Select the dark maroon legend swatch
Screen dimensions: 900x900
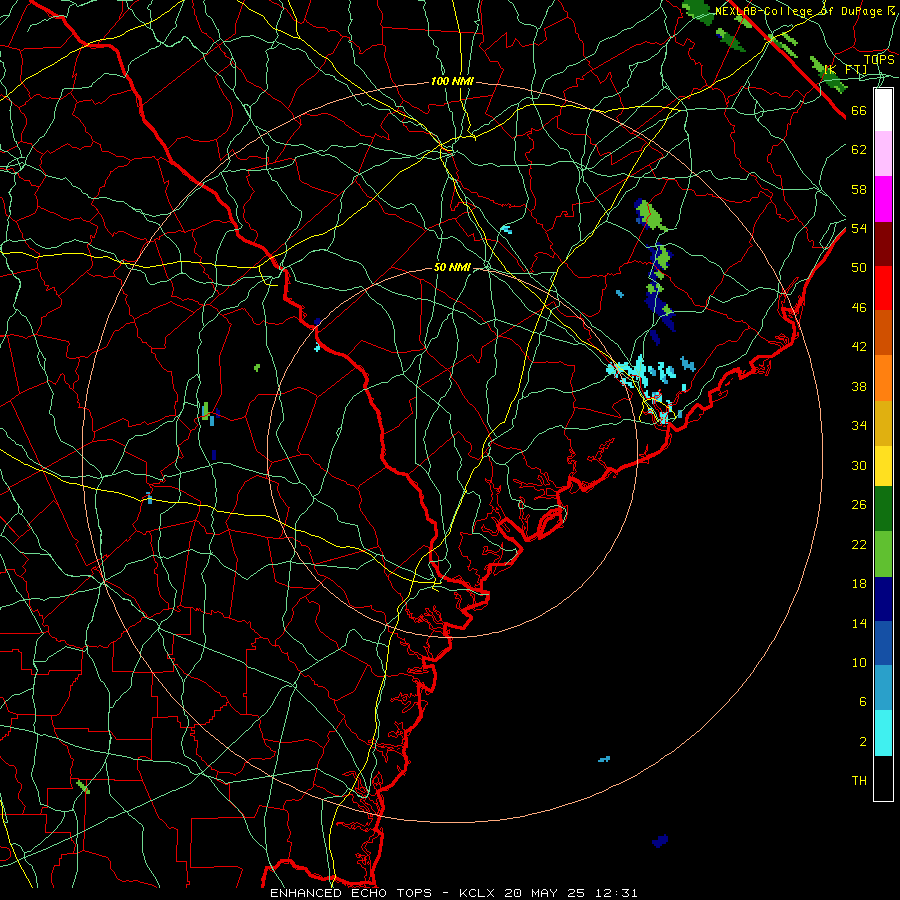(883, 244)
